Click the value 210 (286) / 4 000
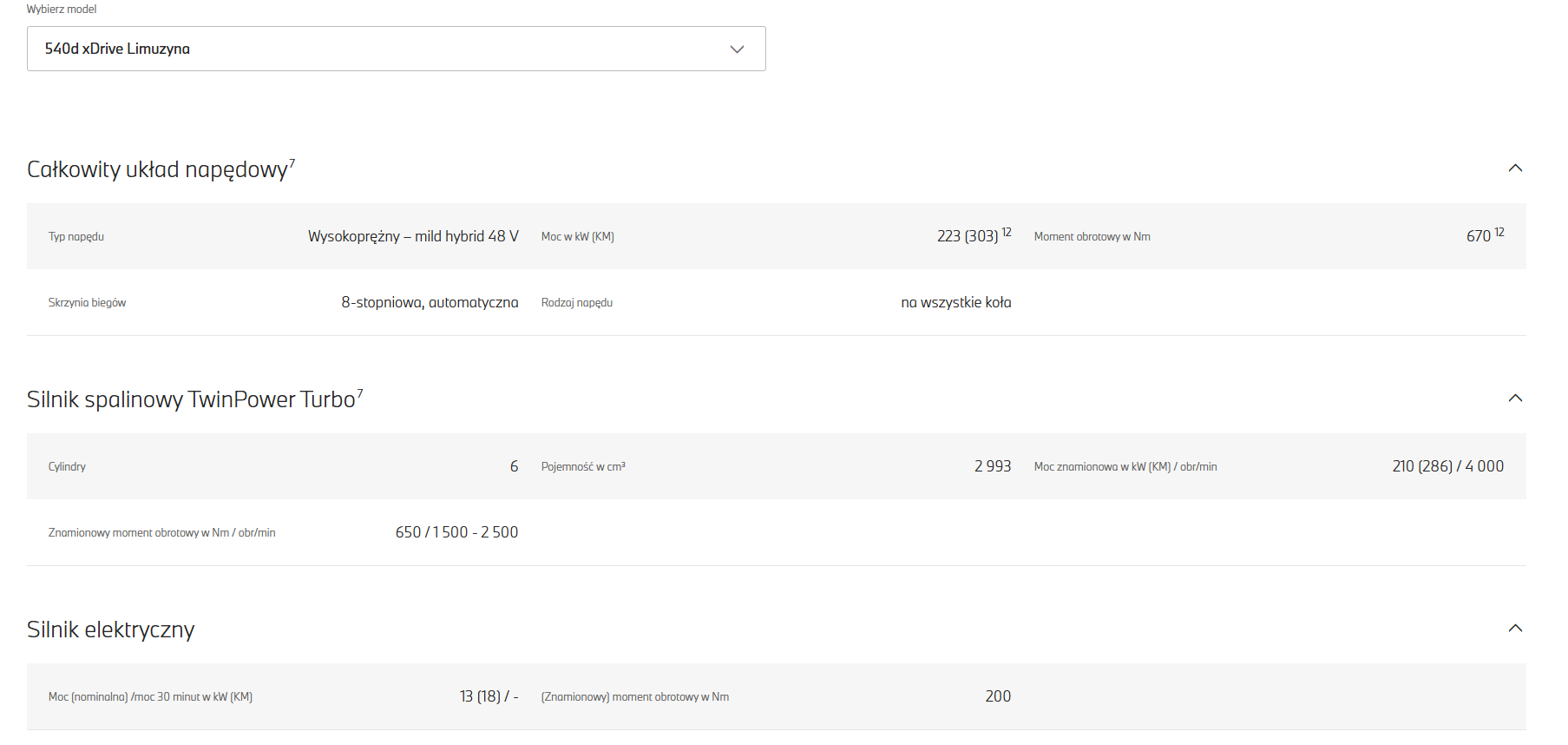This screenshot has height=745, width=1568. click(x=1448, y=466)
